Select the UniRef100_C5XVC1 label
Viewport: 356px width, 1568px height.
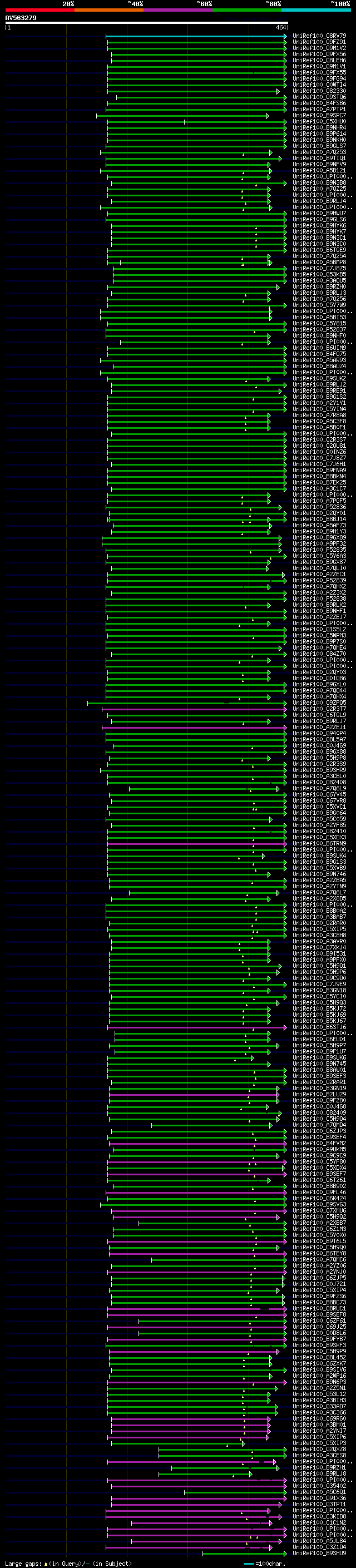pyautogui.click(x=319, y=807)
